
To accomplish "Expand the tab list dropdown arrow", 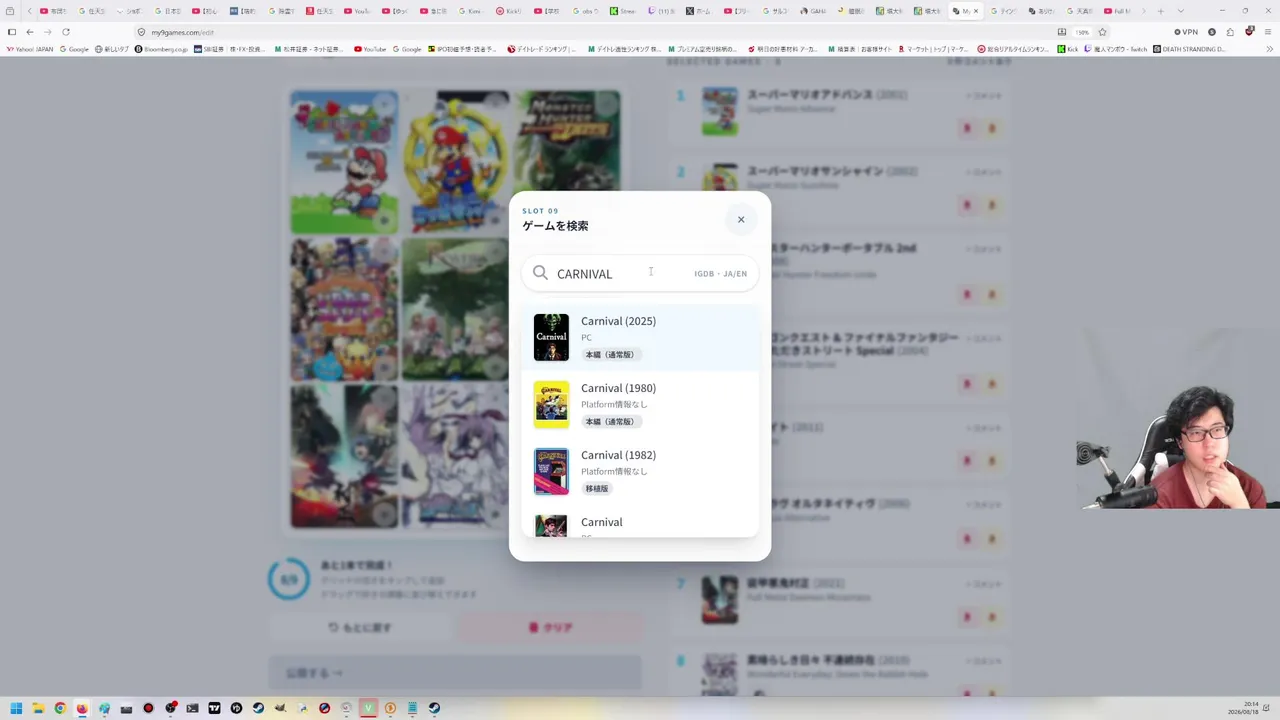I will 1180,11.
